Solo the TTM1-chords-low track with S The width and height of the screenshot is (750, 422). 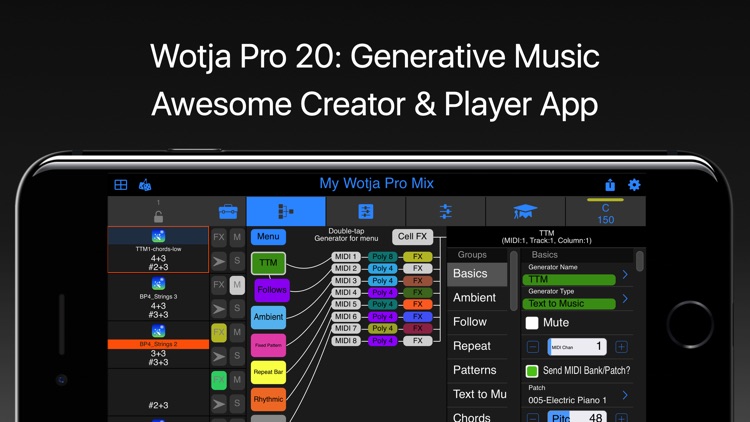pos(237,261)
